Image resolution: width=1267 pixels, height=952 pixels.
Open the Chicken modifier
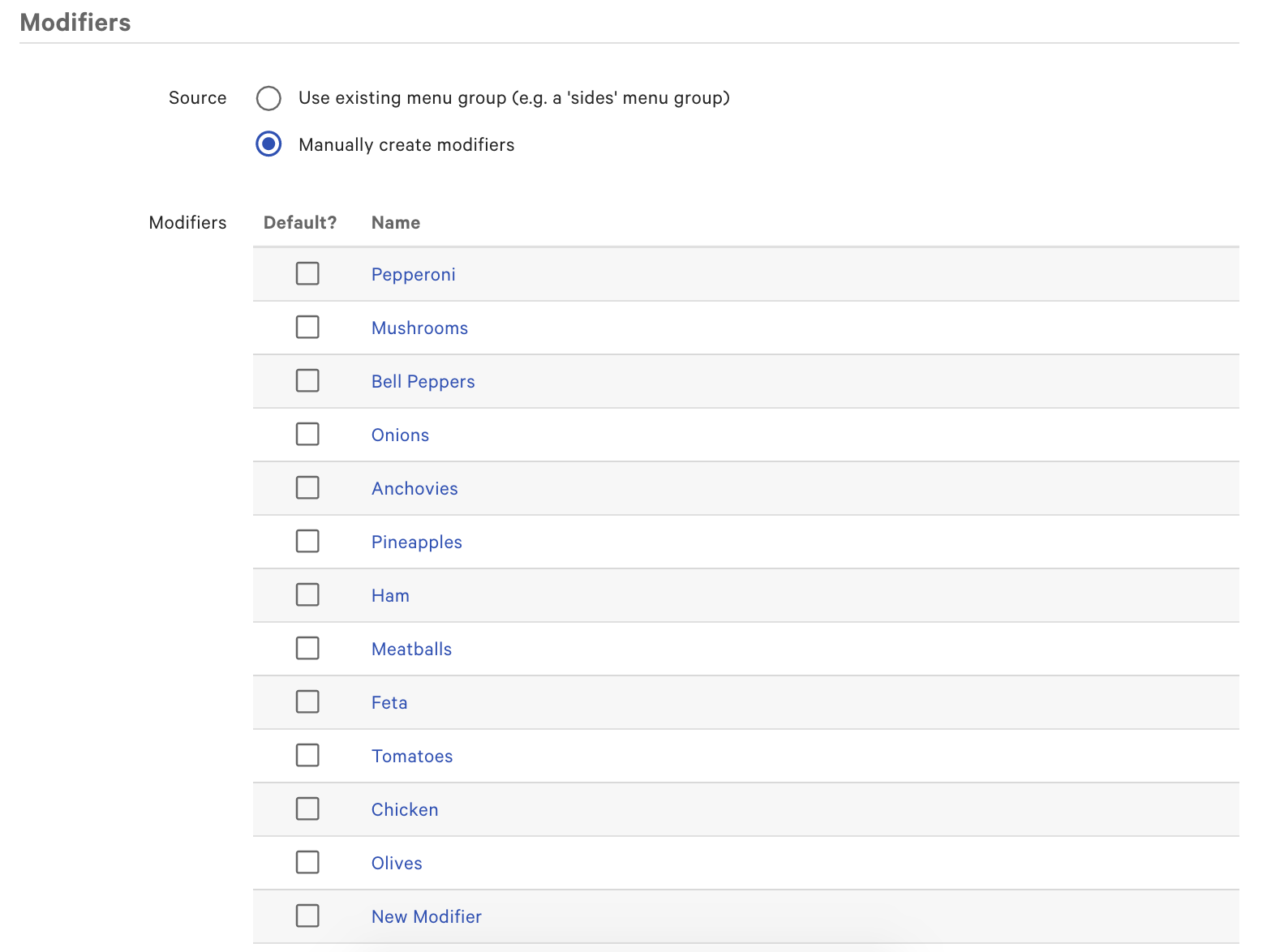(404, 809)
